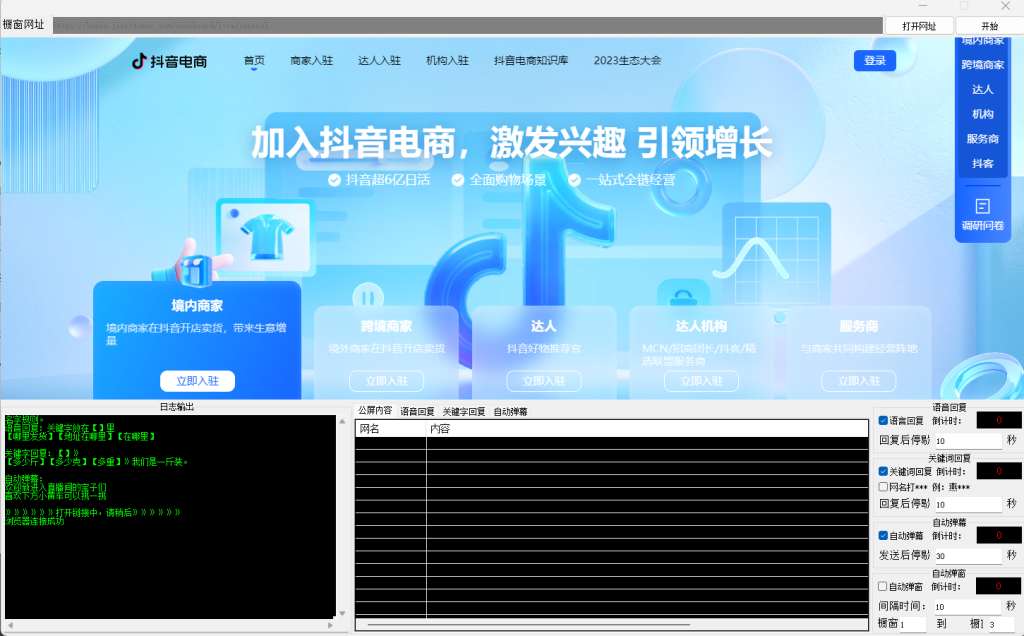
Task: Click the log panel scroll-up arrow
Action: (x=343, y=421)
